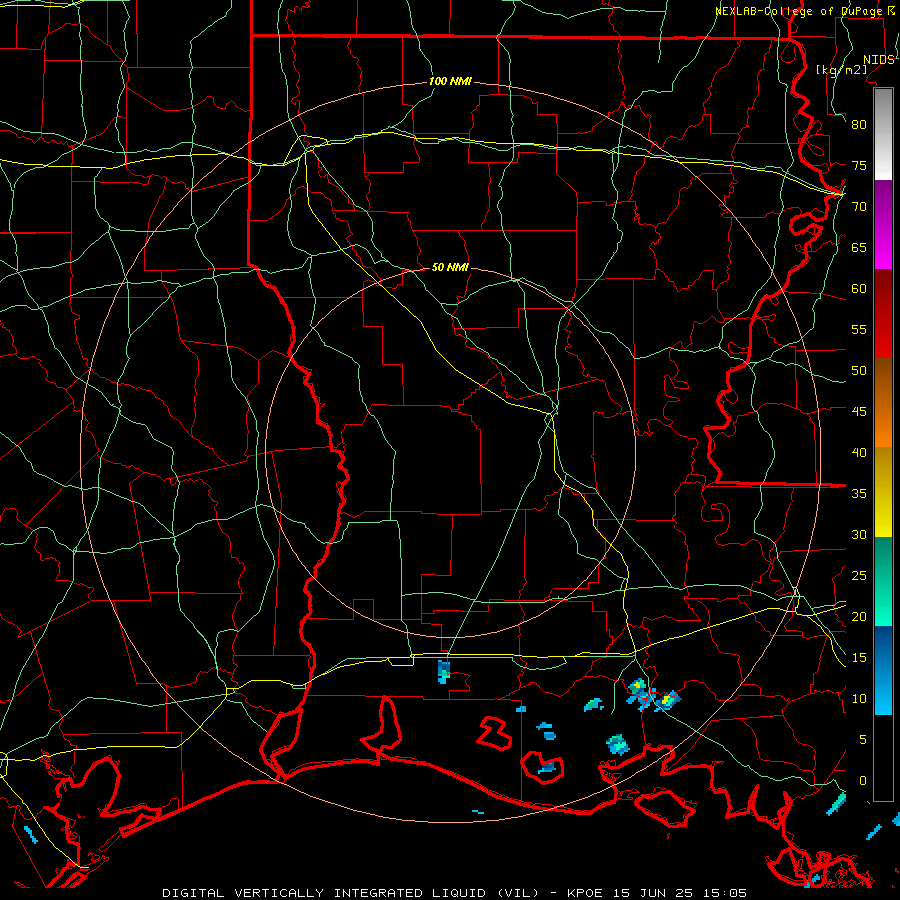Pick the black bottom segment of color bar
The image size is (900, 900).
point(883,758)
